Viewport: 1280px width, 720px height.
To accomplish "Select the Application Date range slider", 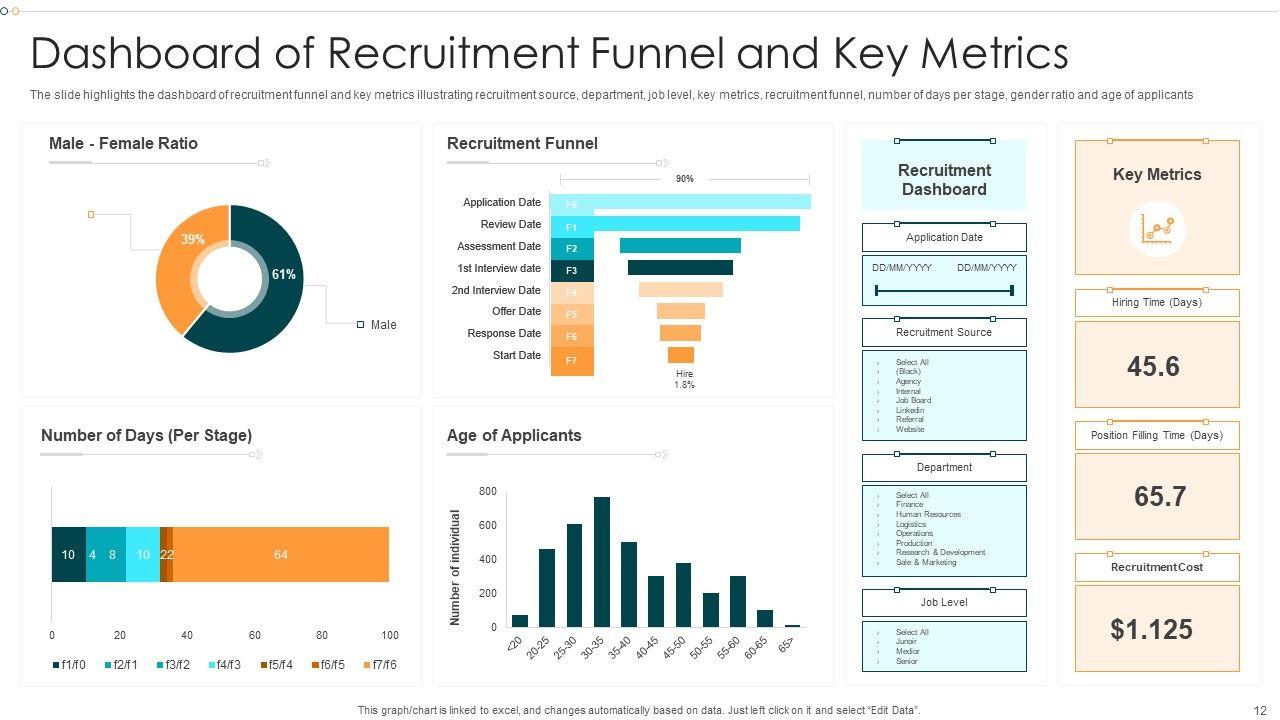I will [944, 291].
